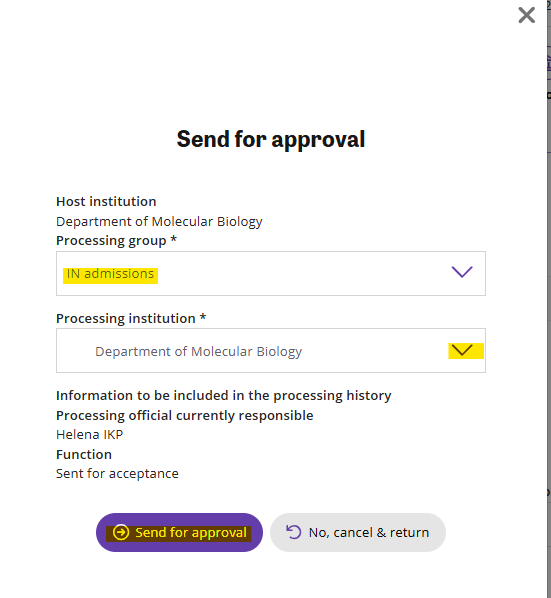Close the Send for approval dialog
This screenshot has height=598, width=551.
(x=527, y=15)
